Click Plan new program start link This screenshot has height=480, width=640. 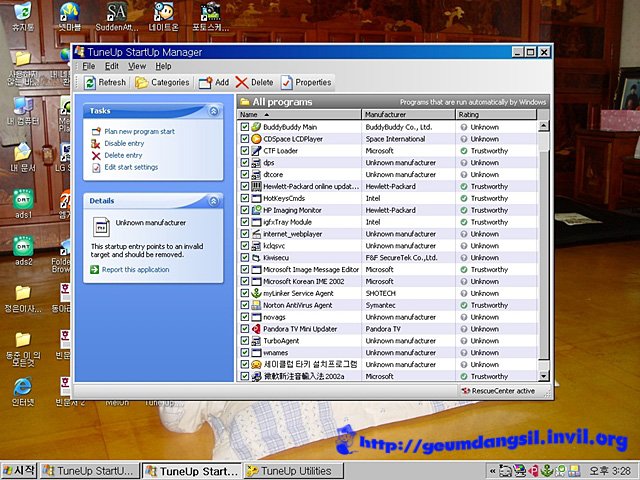[x=140, y=131]
